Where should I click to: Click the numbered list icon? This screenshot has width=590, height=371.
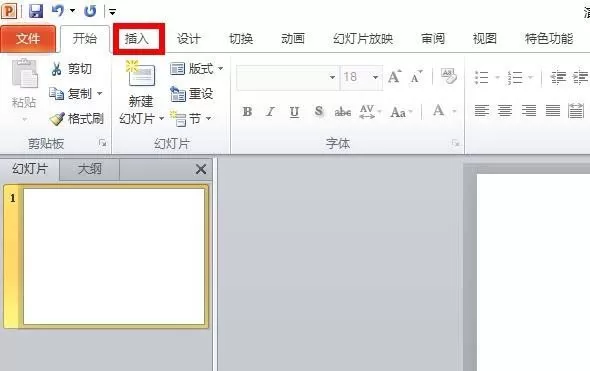point(515,78)
